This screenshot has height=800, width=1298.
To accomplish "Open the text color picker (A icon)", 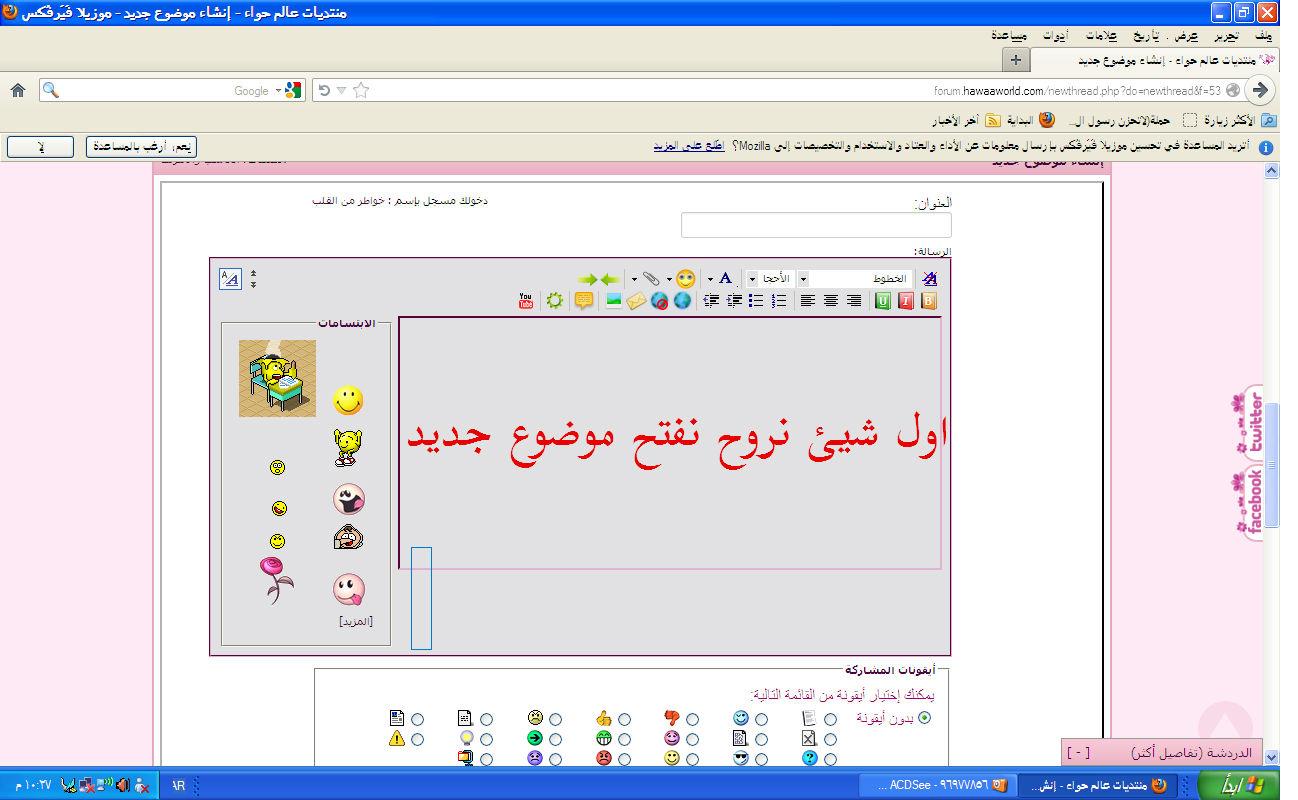I will point(725,279).
